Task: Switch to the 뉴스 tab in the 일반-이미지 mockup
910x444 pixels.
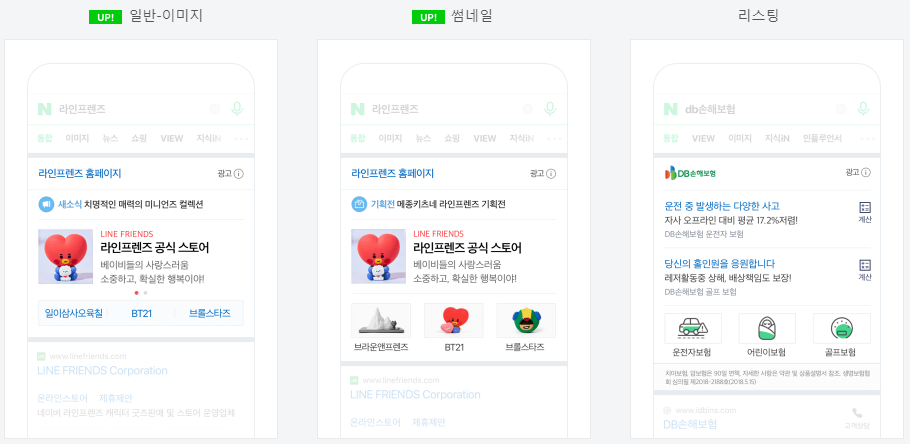Action: 110,138
